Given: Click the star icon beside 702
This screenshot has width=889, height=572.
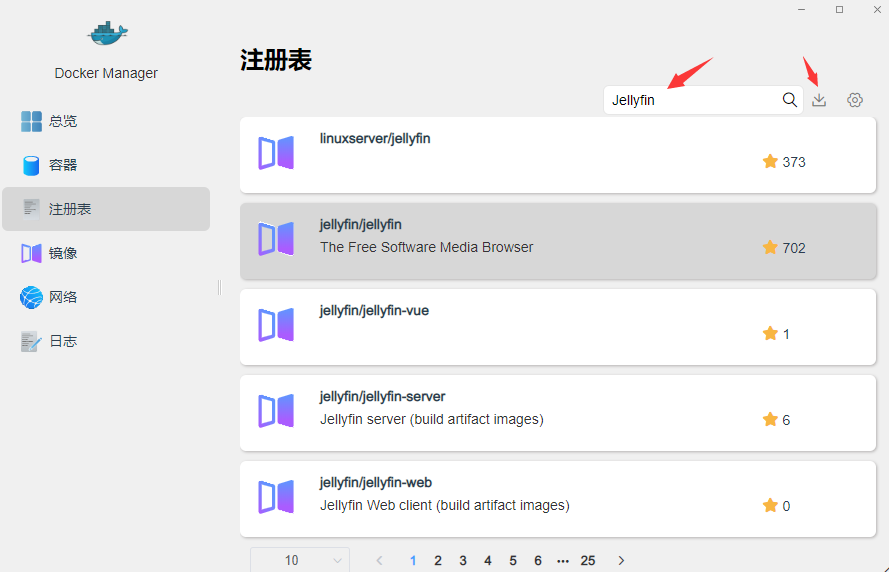Looking at the screenshot, I should point(770,247).
